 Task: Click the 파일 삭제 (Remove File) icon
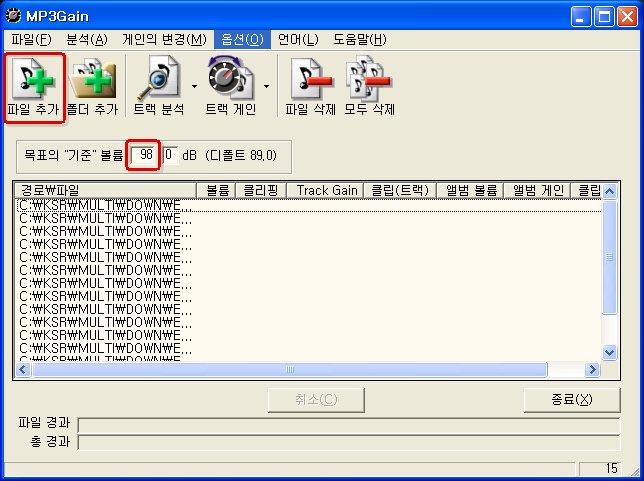(x=311, y=87)
